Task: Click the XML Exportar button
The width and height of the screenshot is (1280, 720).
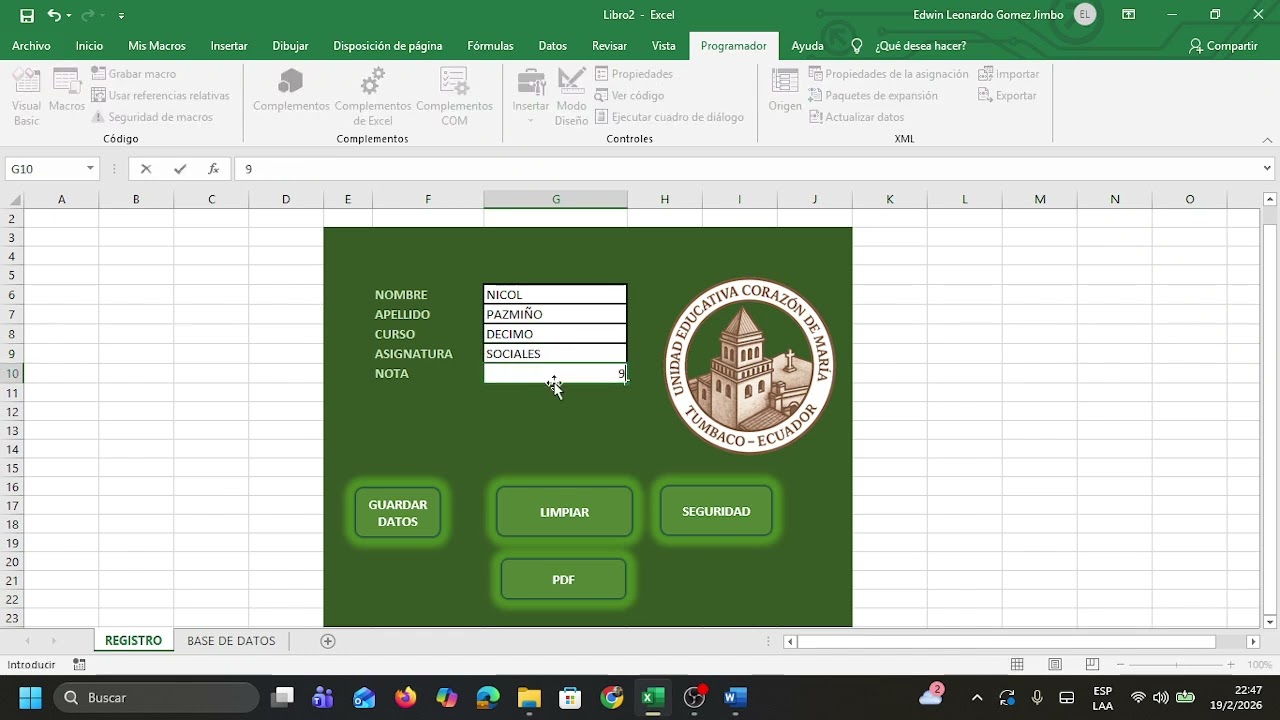Action: click(x=1007, y=96)
